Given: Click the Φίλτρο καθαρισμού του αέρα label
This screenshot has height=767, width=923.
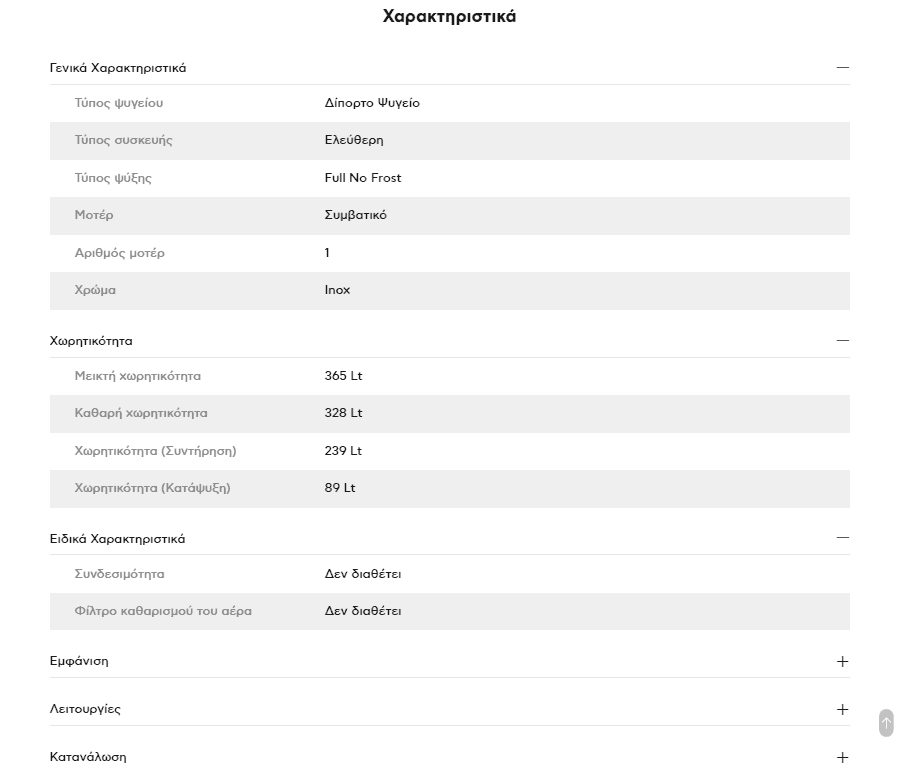Looking at the screenshot, I should point(163,611).
